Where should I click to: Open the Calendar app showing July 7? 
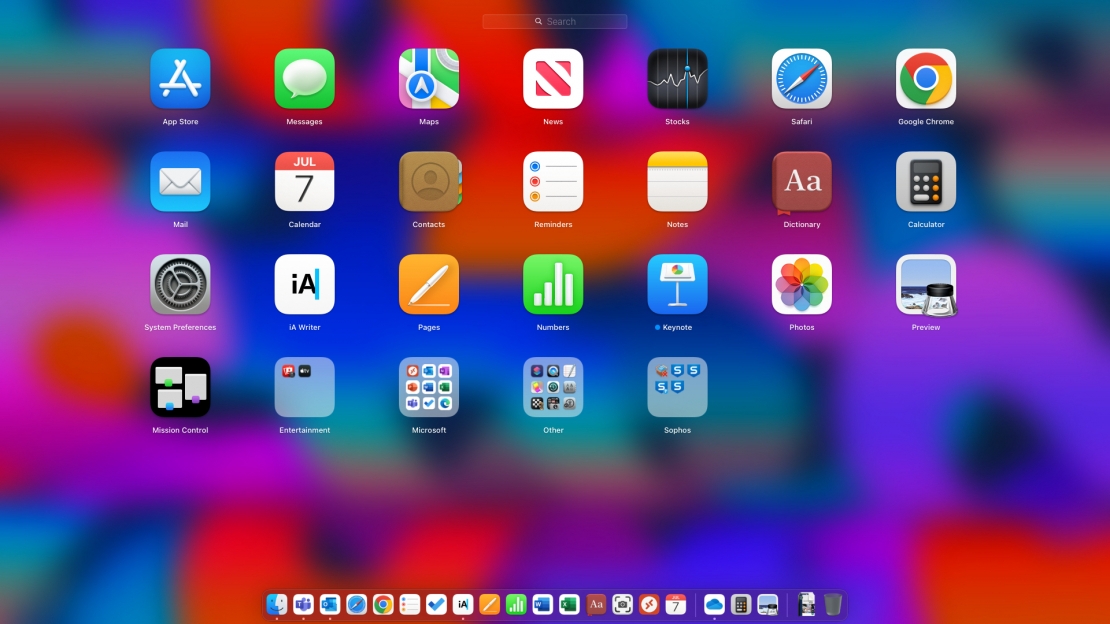304,181
